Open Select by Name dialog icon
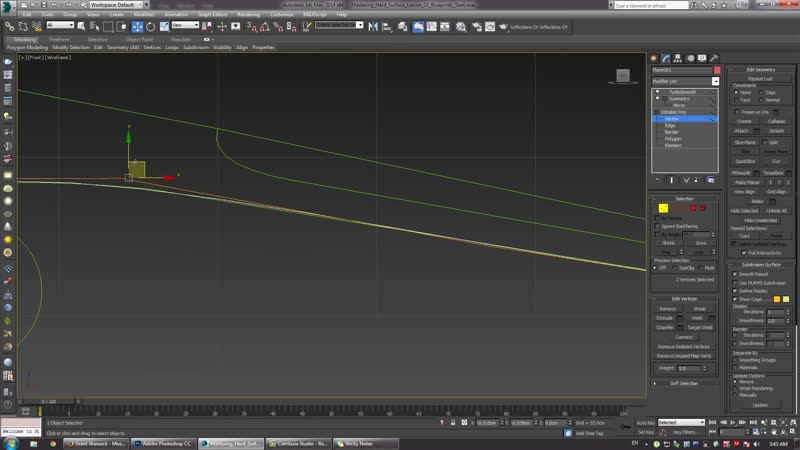The image size is (800, 450). point(94,27)
